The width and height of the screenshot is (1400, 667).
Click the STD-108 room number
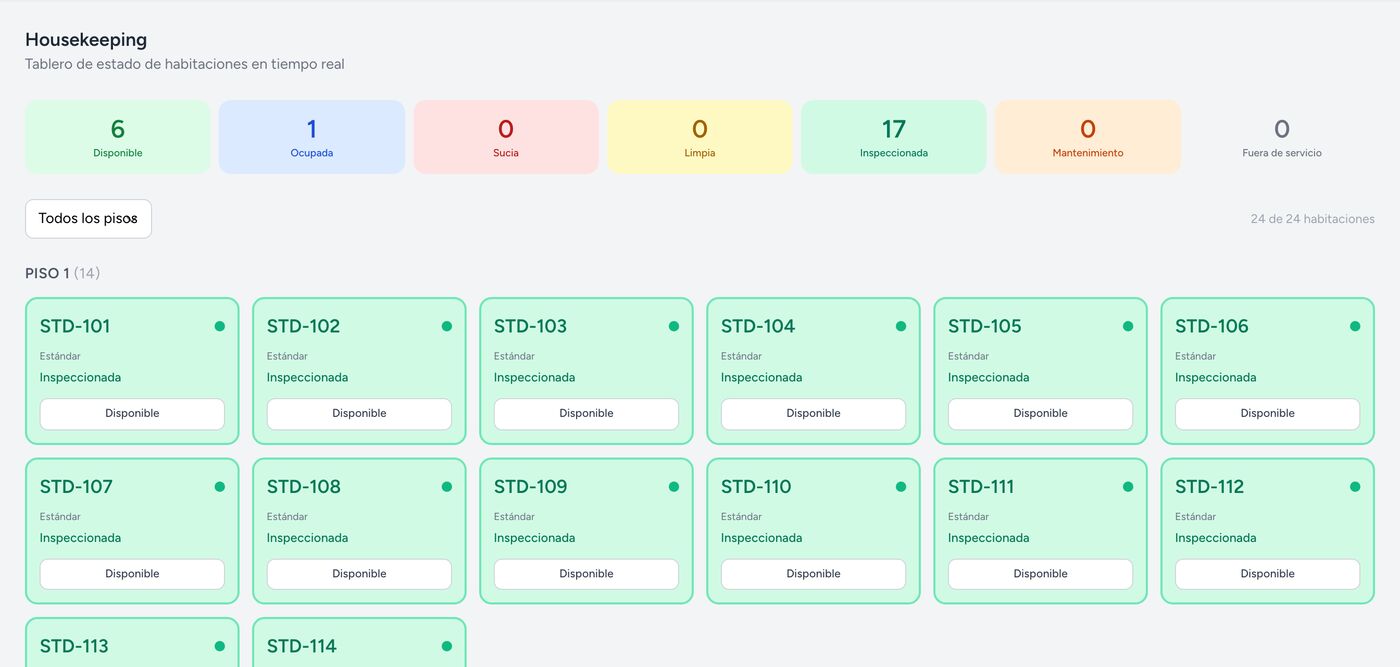304,487
